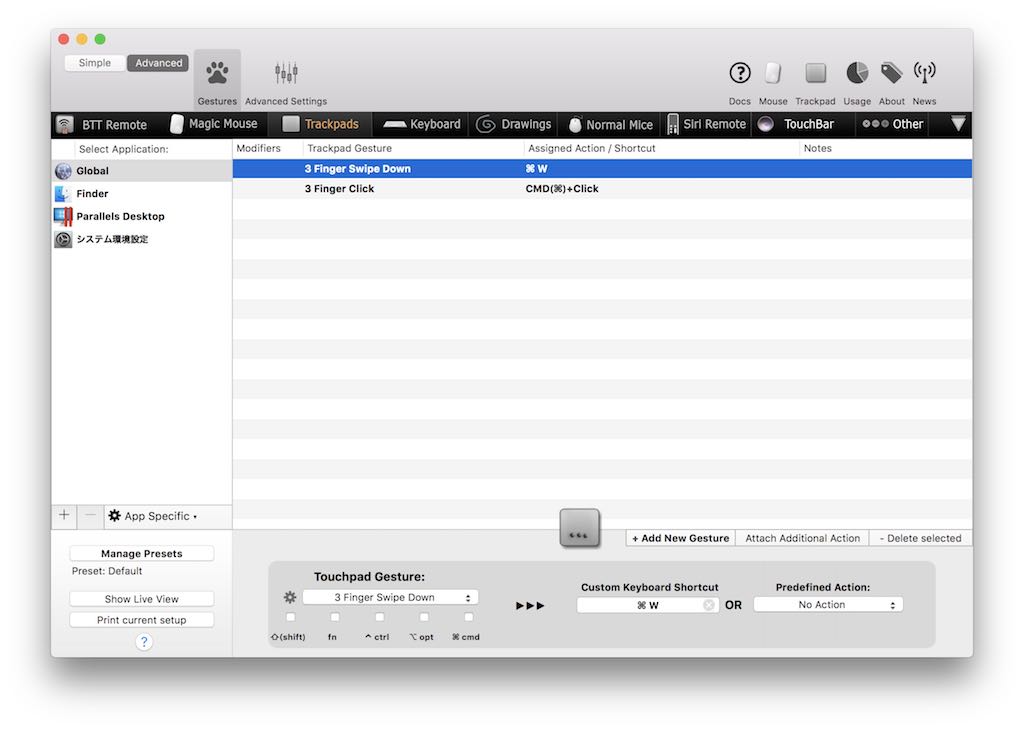Image resolution: width=1024 pixels, height=730 pixels.
Task: Select Finder in the application list
Action: tap(142, 194)
